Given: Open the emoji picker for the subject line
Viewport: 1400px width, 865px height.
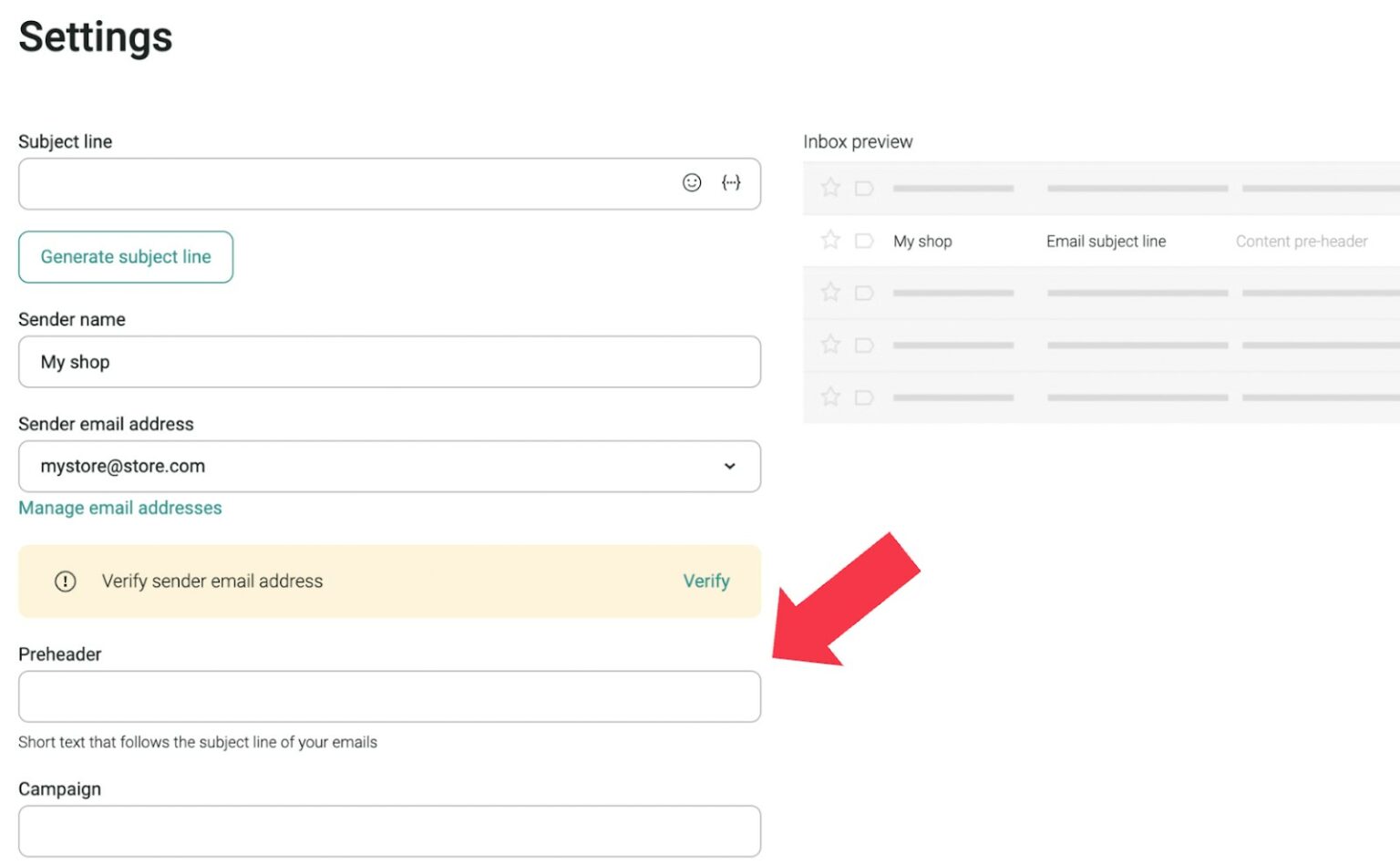Looking at the screenshot, I should [692, 182].
